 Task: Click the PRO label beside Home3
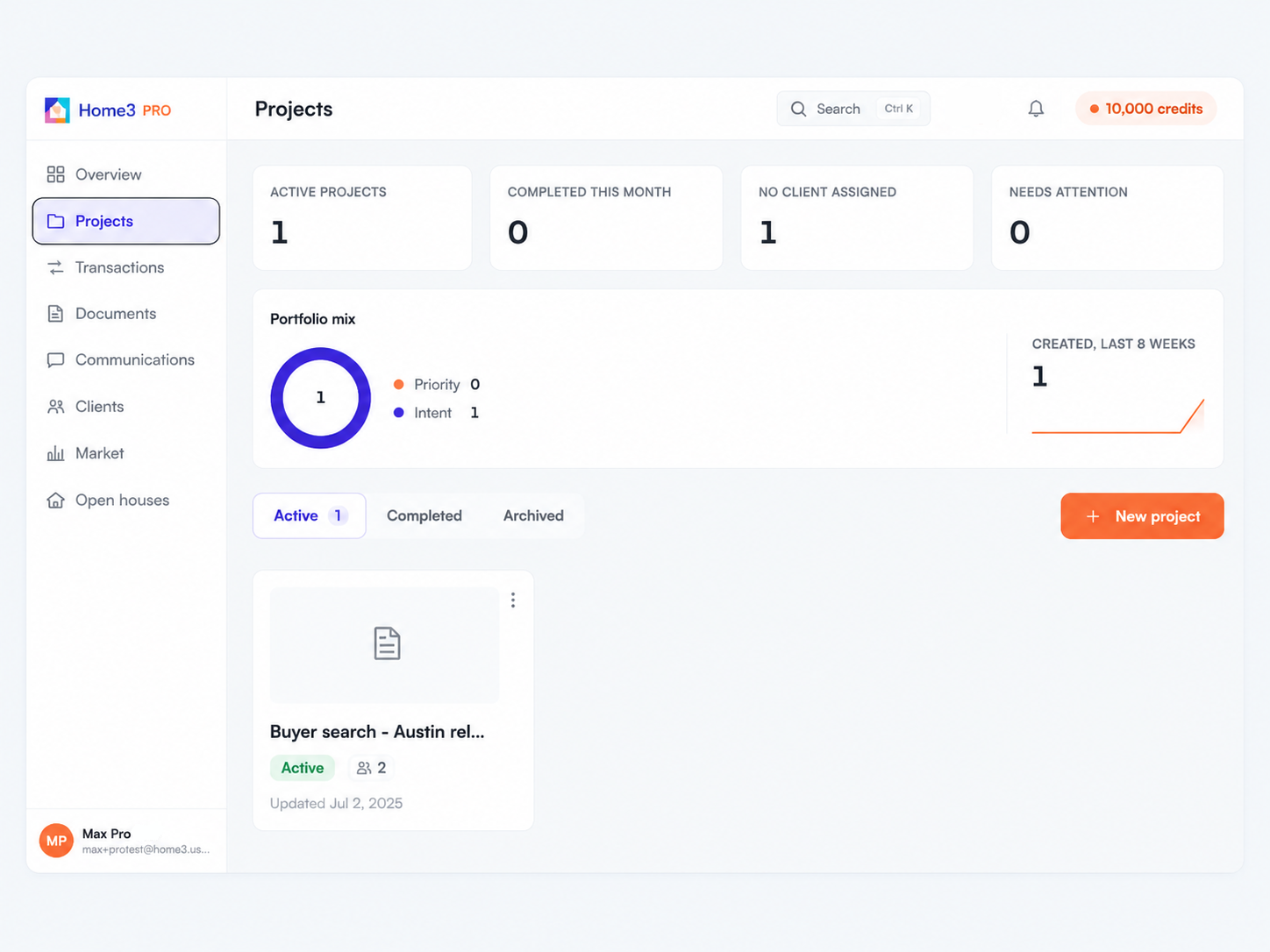click(157, 110)
